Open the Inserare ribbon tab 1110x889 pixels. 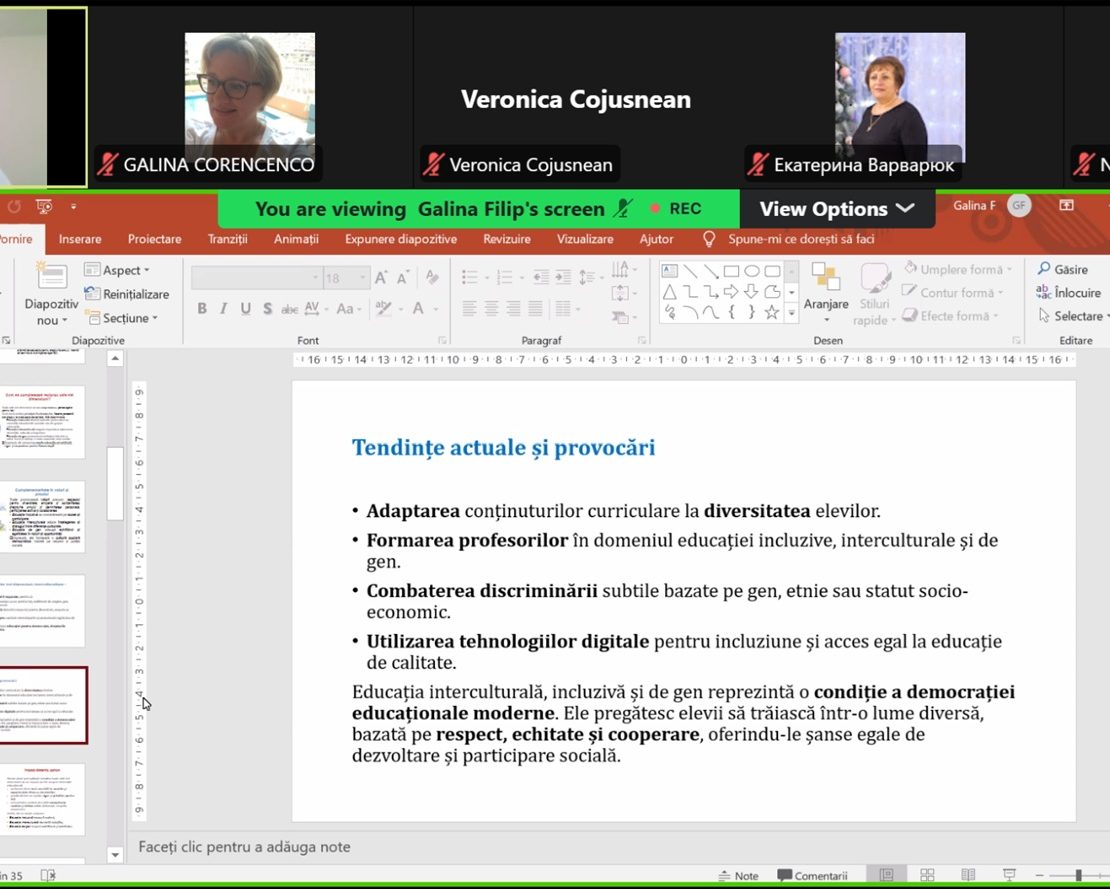click(80, 240)
